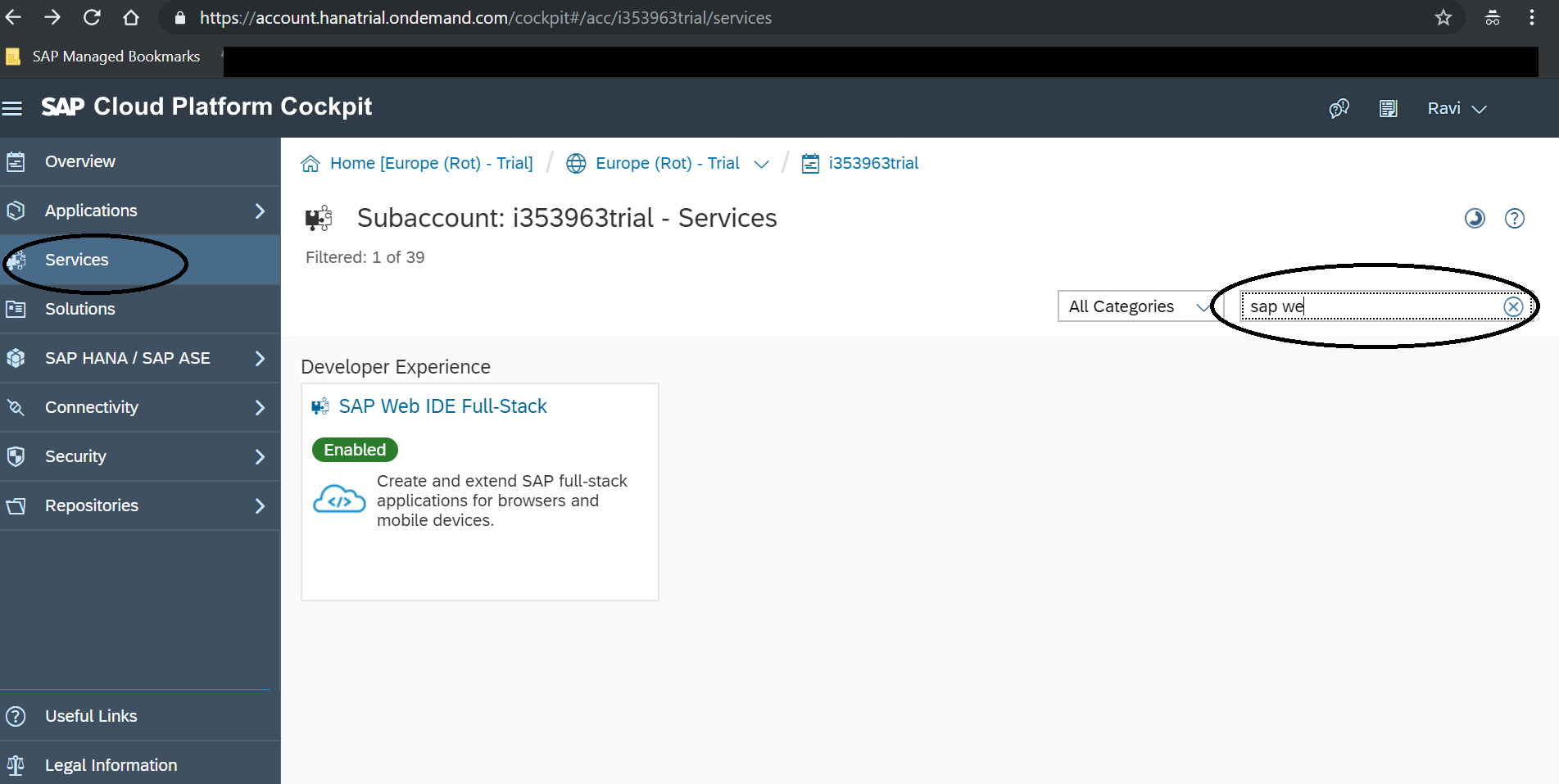This screenshot has height=784, width=1559.
Task: Select Overview in the sidebar
Action: (80, 161)
